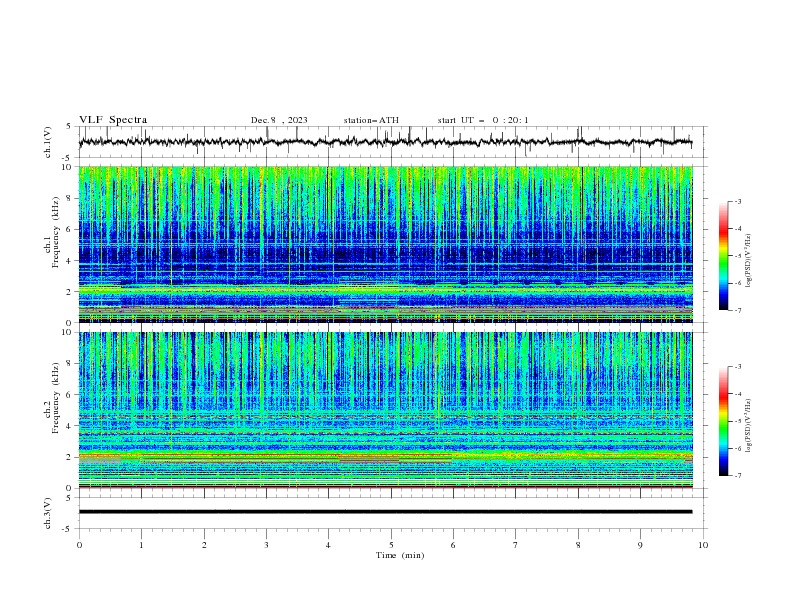Click time axis tick label "4"

(328, 545)
